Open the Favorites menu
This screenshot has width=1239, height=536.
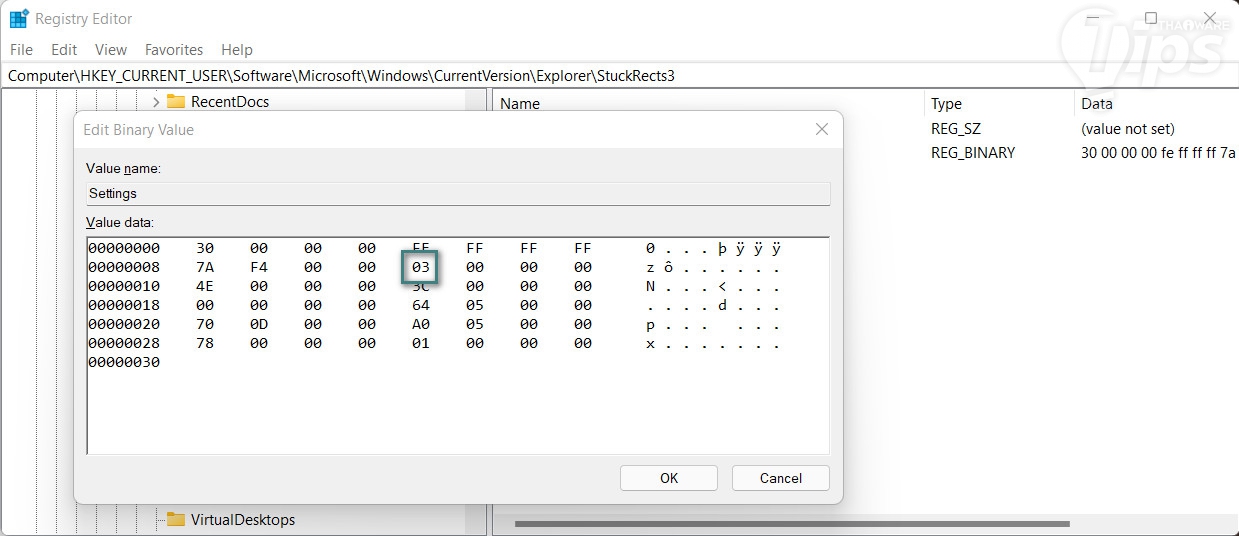[x=174, y=49]
